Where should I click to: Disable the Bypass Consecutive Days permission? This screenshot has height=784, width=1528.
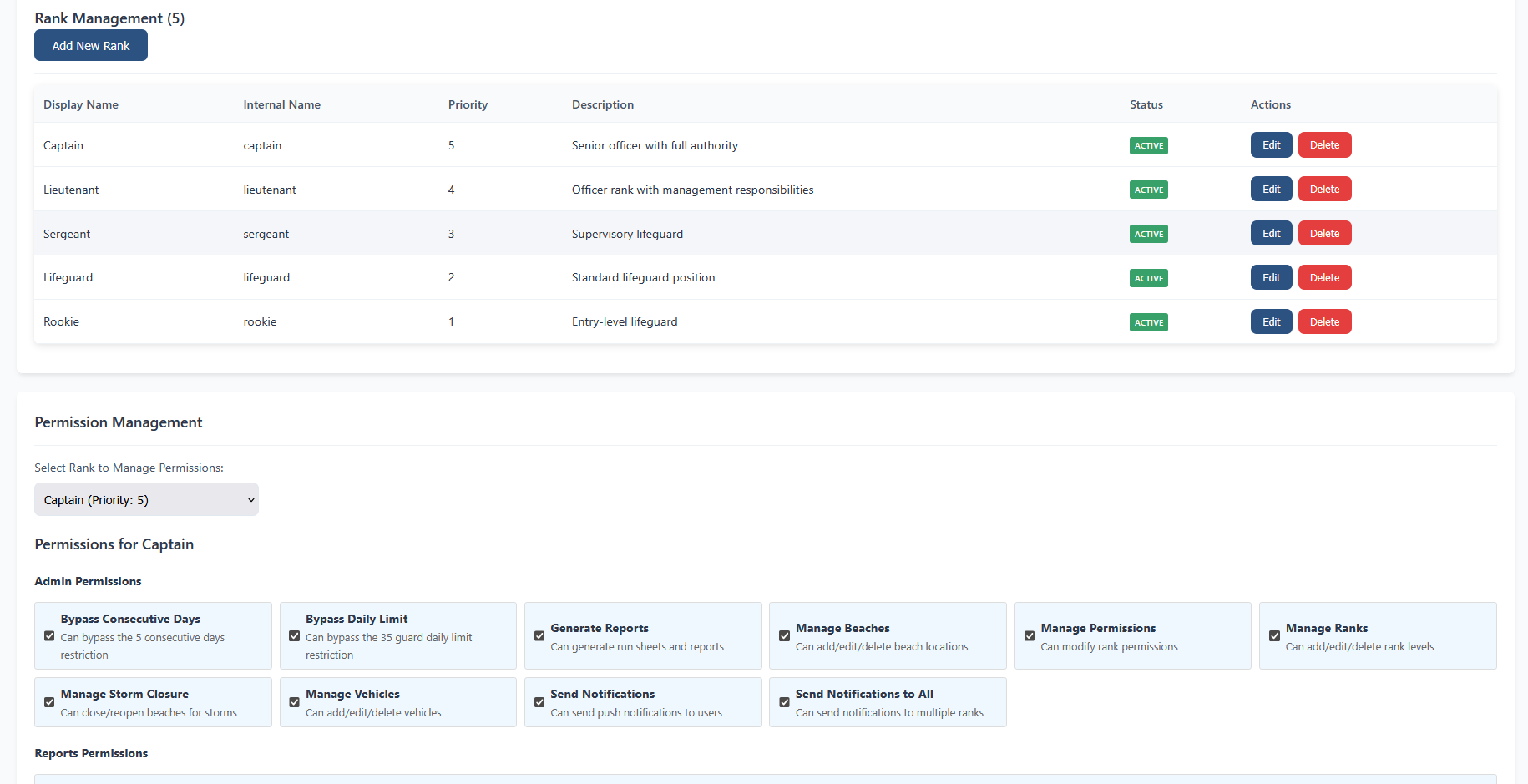pyautogui.click(x=48, y=635)
